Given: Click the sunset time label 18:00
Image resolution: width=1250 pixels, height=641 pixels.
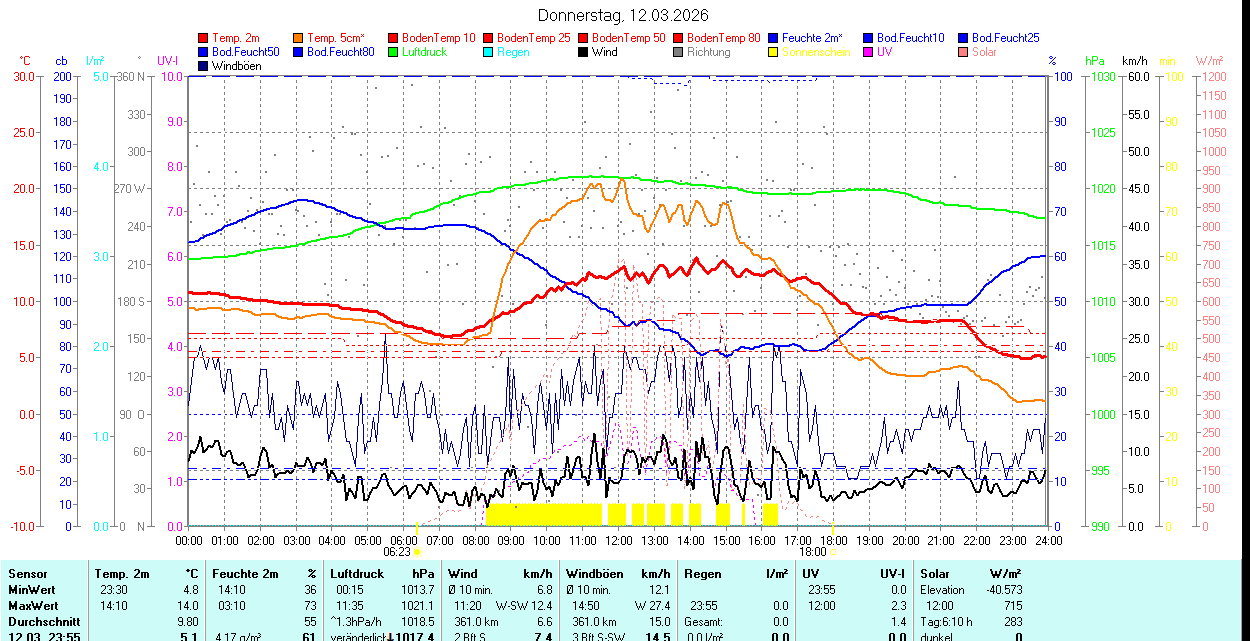Looking at the screenshot, I should 813,551.
